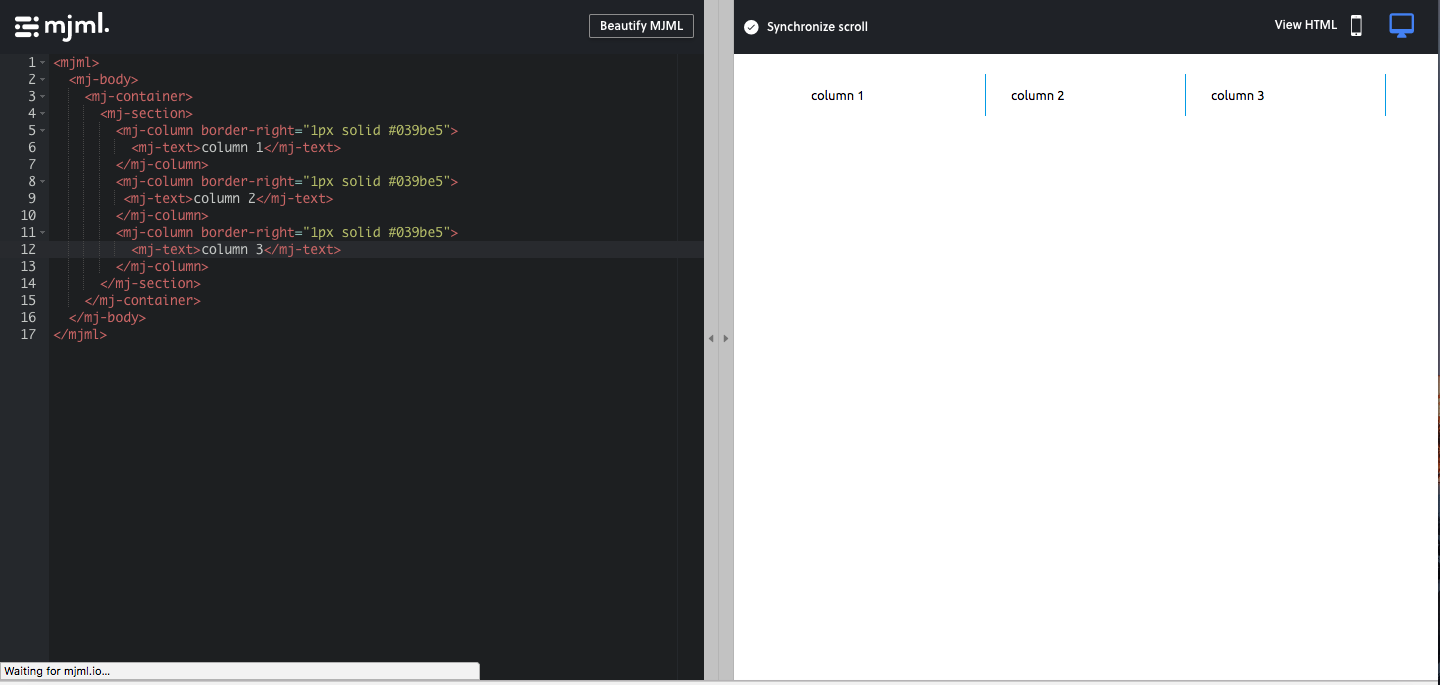Collapse the mj-container fold on line 3
The width and height of the screenshot is (1440, 685).
42,96
